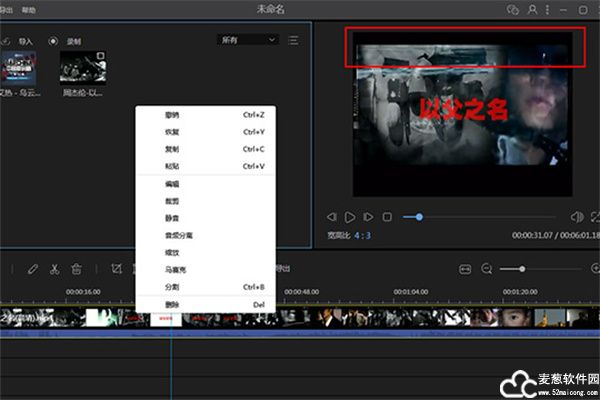Click the scissors split icon
Screen dimensions: 600x400
(x=54, y=269)
